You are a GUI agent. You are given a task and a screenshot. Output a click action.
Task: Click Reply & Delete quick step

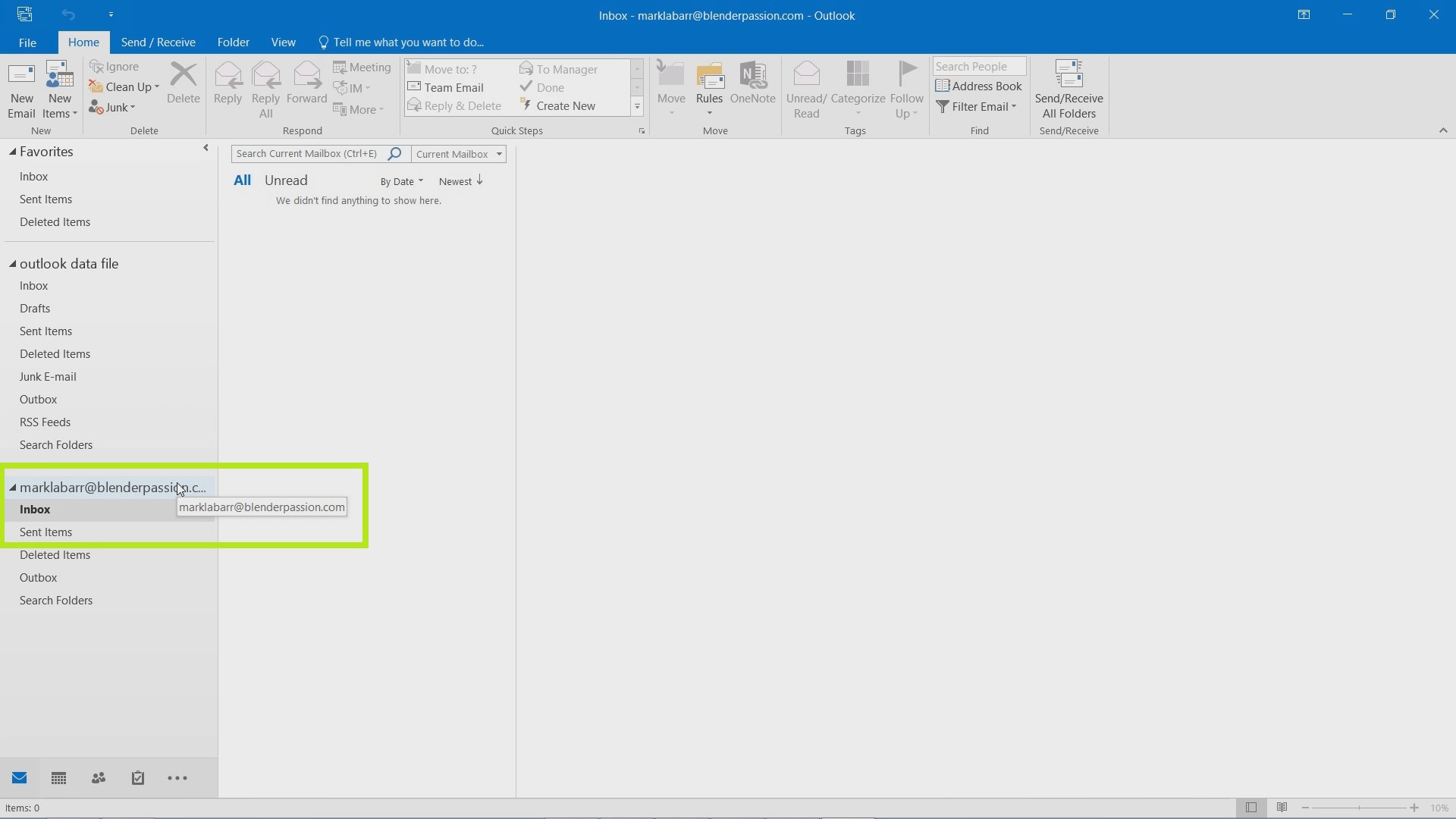(454, 106)
